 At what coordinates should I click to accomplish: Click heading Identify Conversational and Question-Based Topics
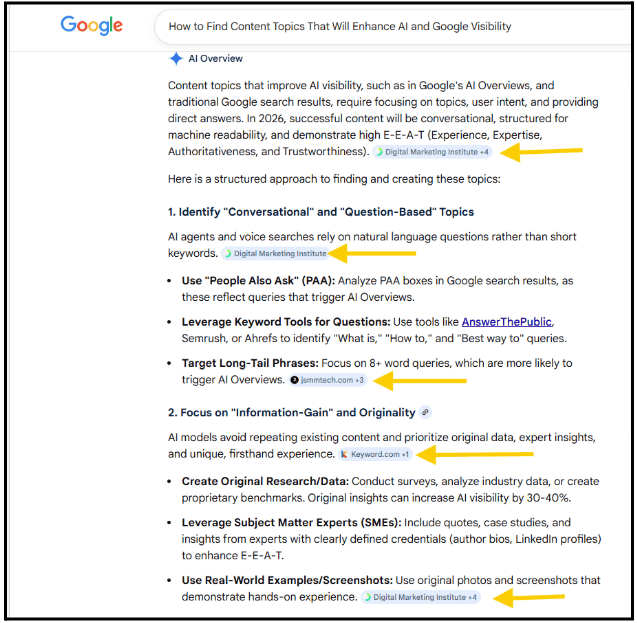pyautogui.click(x=321, y=212)
